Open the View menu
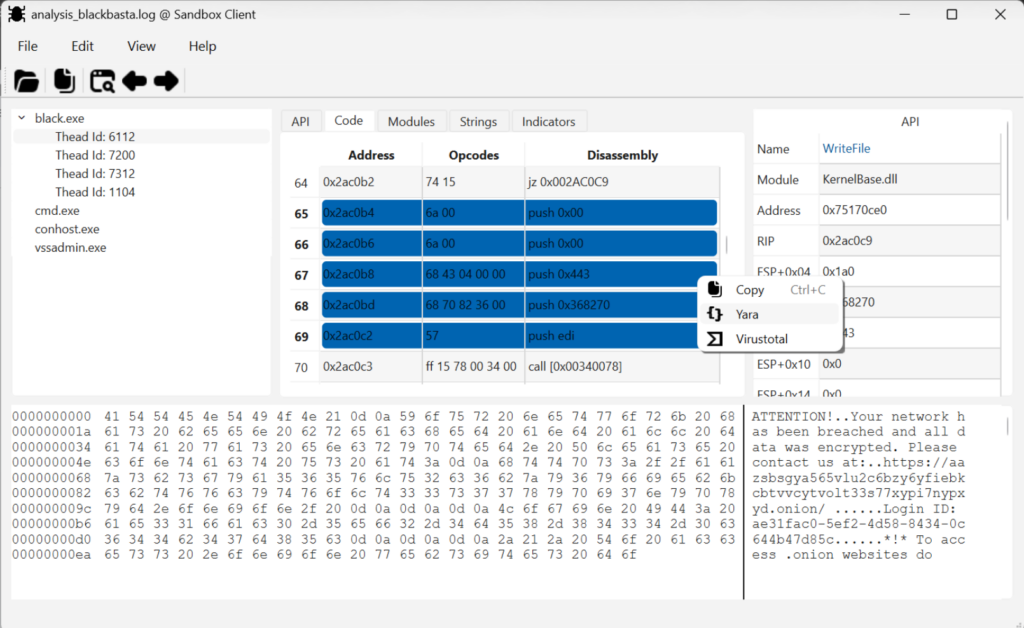Screen dimensions: 1024x628 click(x=141, y=46)
